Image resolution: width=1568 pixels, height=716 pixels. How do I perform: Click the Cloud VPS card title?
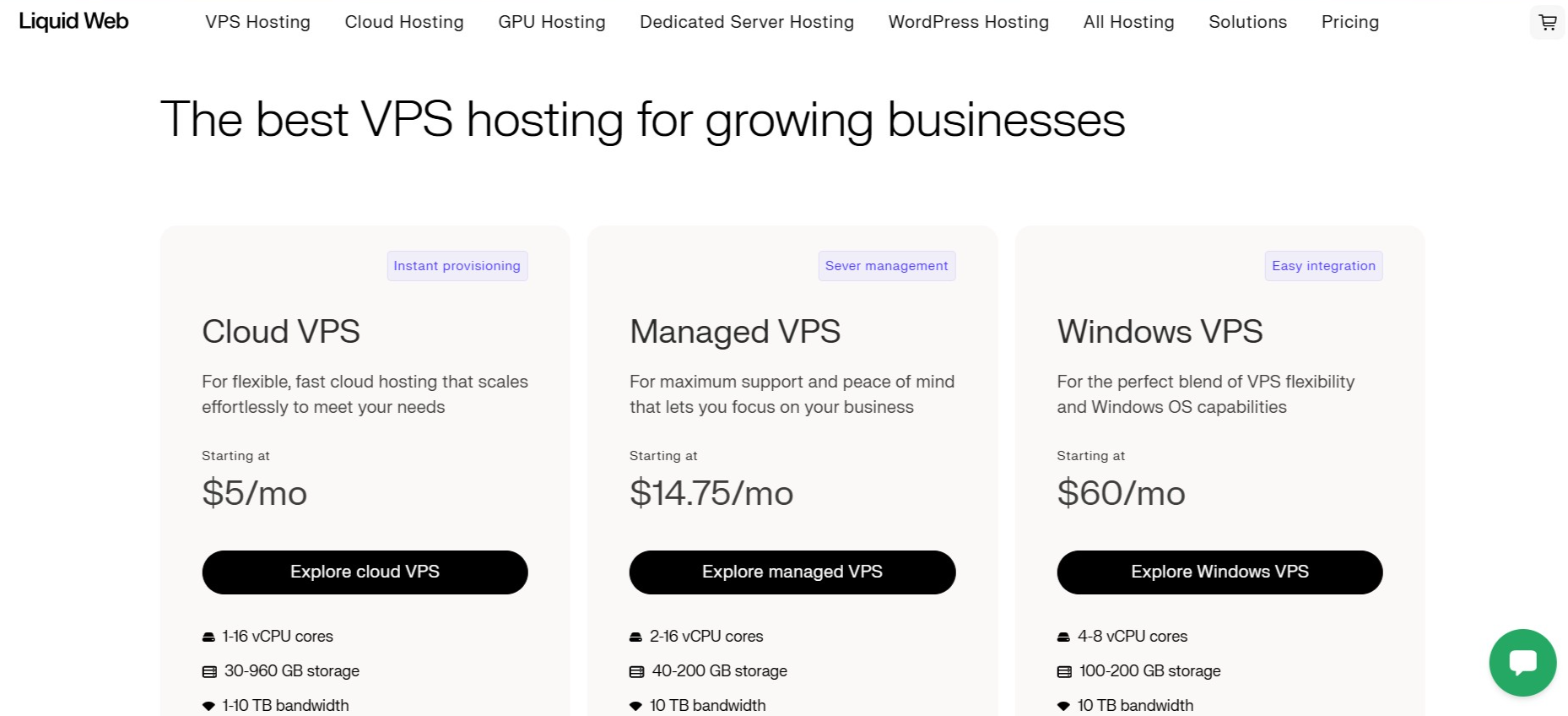click(281, 332)
